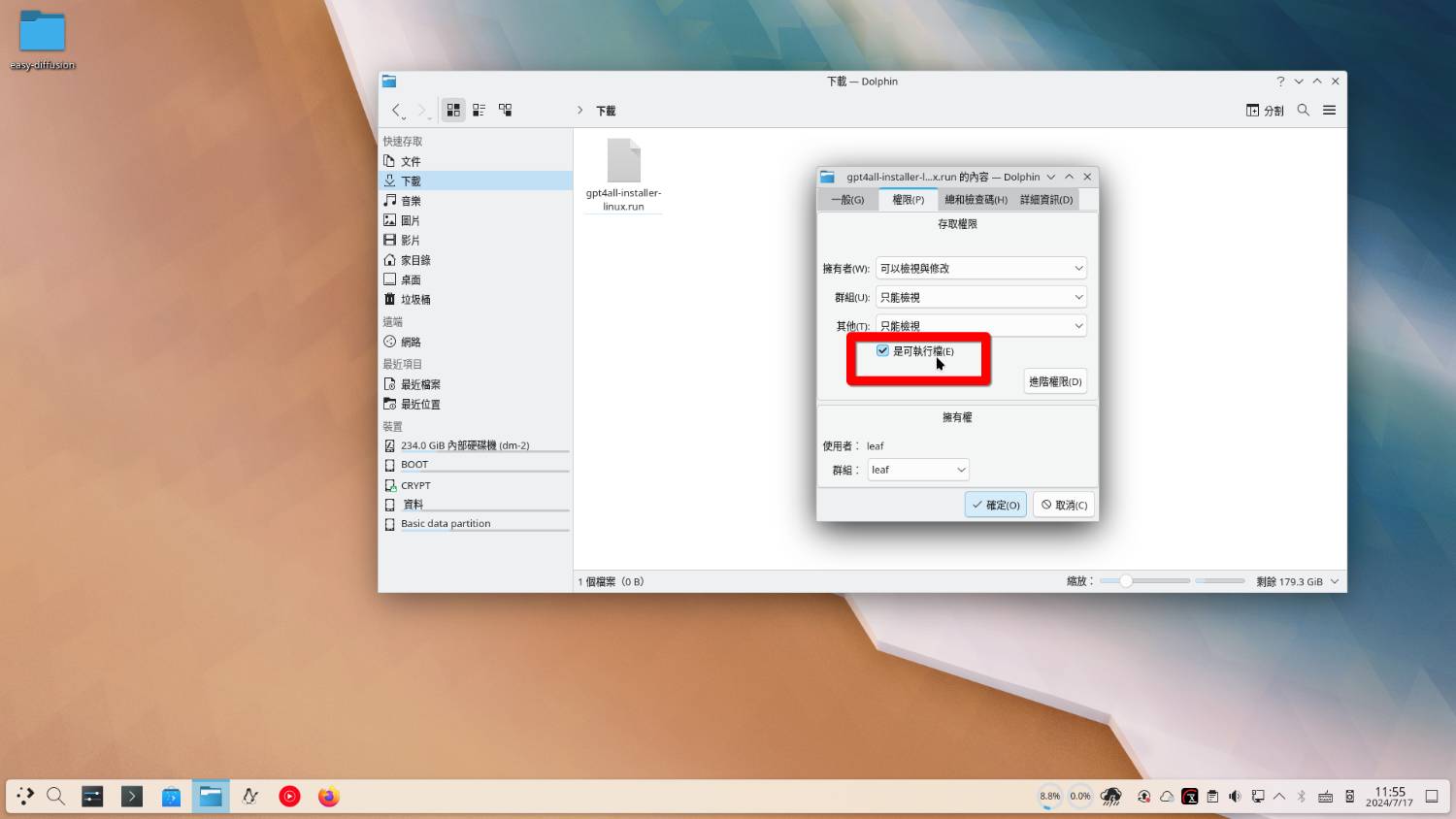Switch to the 權限(P) tab

[x=909, y=199]
